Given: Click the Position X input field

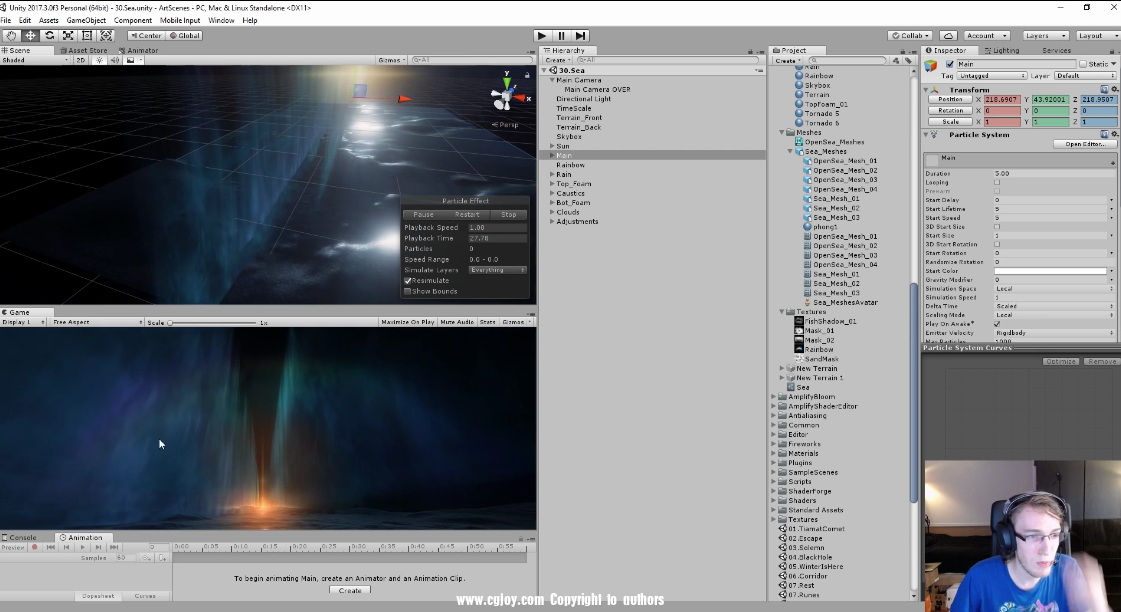Looking at the screenshot, I should (x=1000, y=99).
